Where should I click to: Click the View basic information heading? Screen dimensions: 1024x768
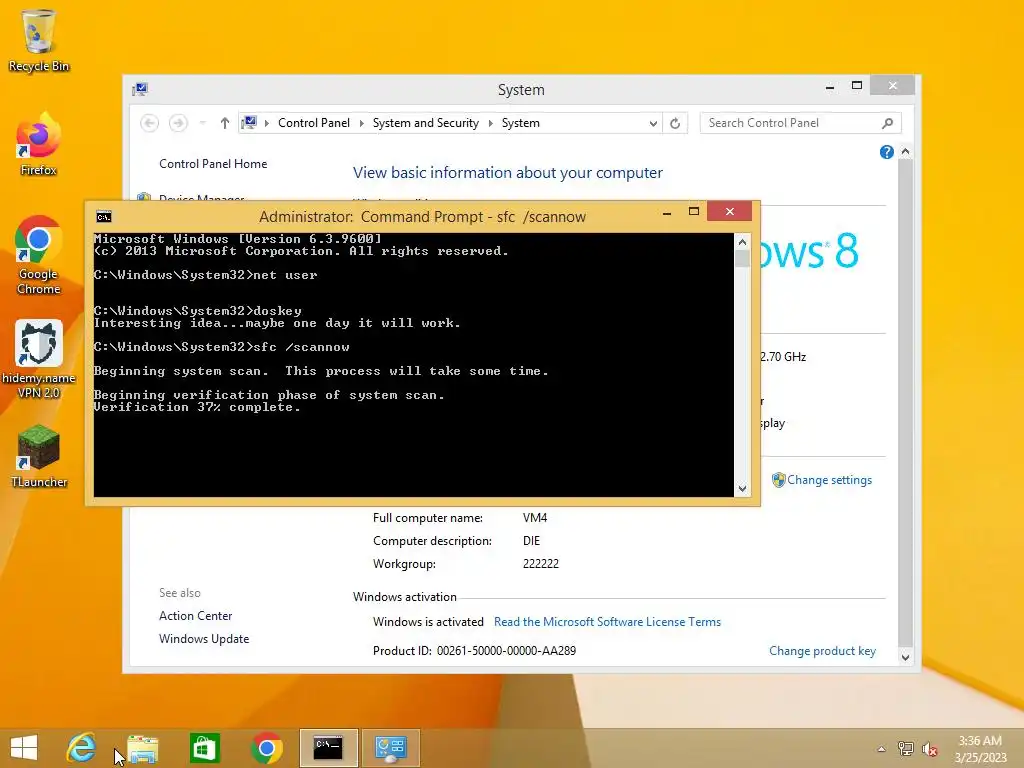coord(507,172)
